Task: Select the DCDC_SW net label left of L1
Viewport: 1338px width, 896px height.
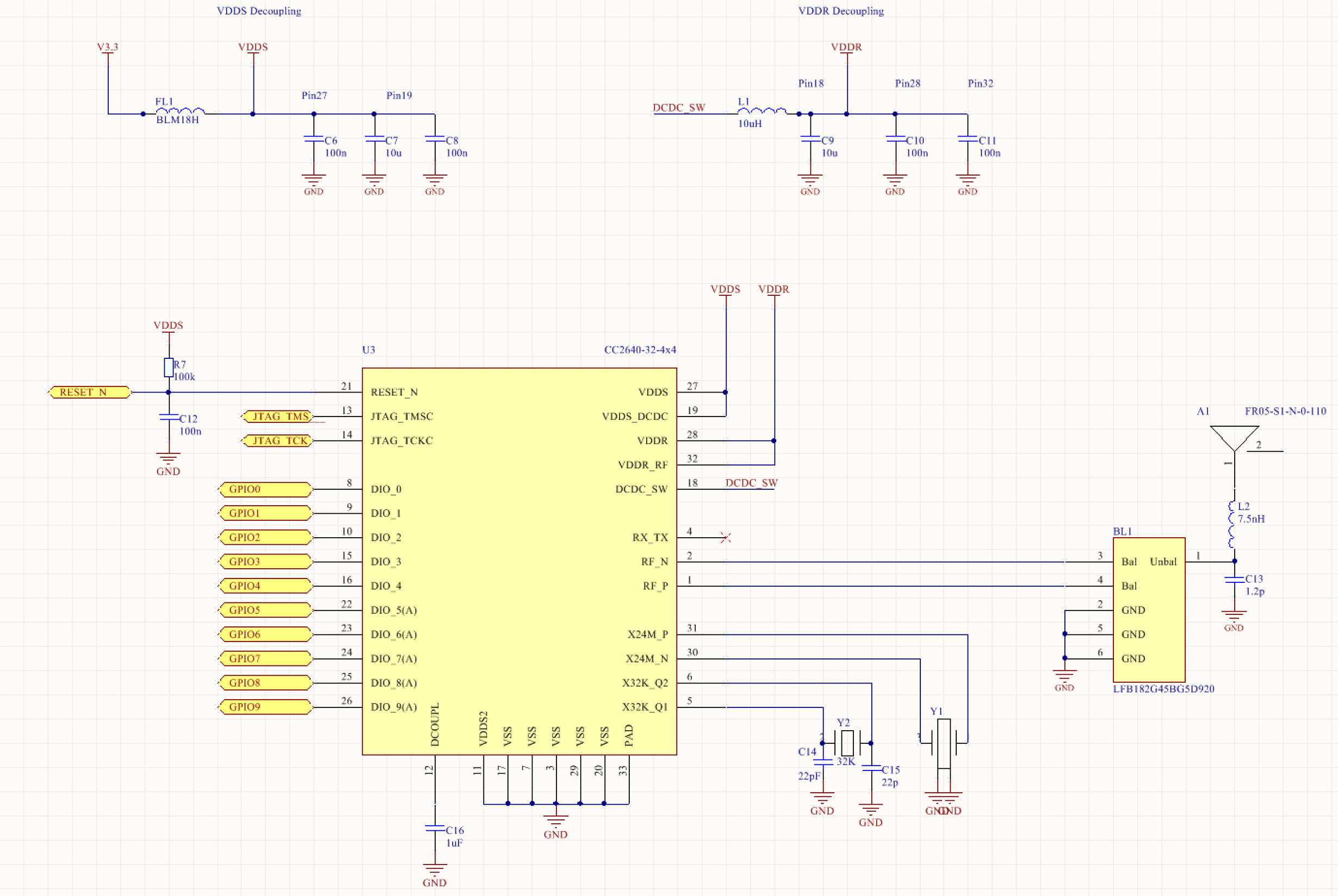Action: pos(679,108)
